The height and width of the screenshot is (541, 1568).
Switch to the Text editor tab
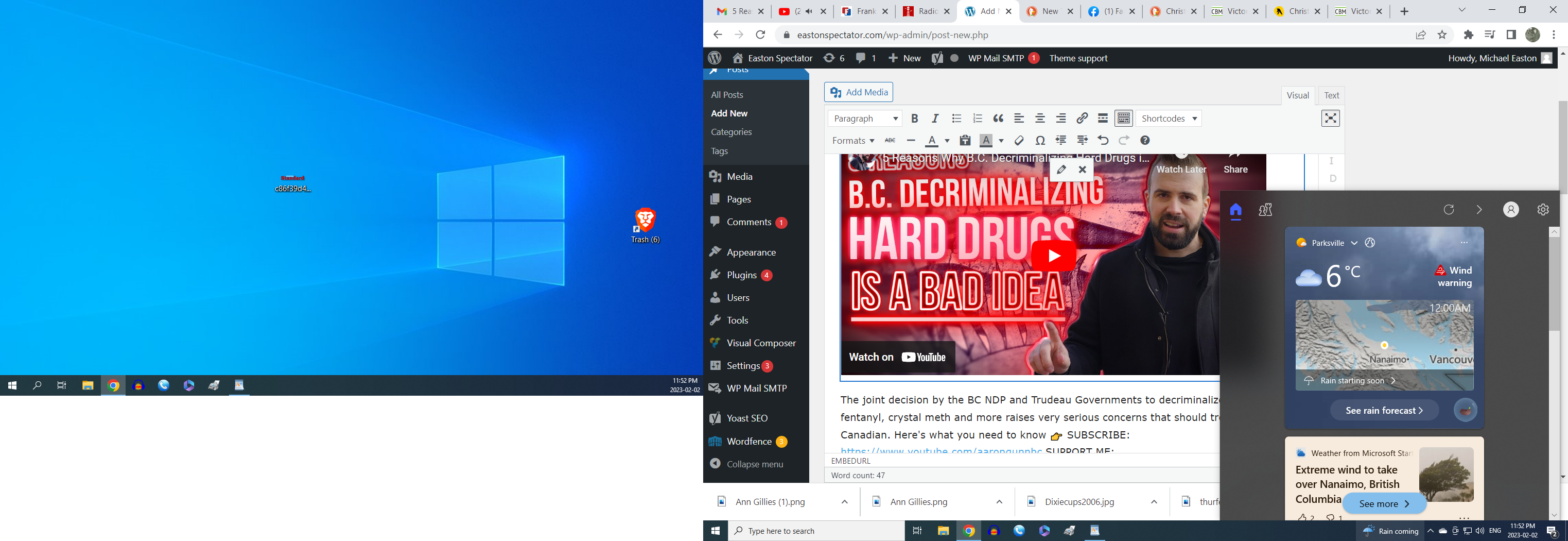coord(1331,96)
